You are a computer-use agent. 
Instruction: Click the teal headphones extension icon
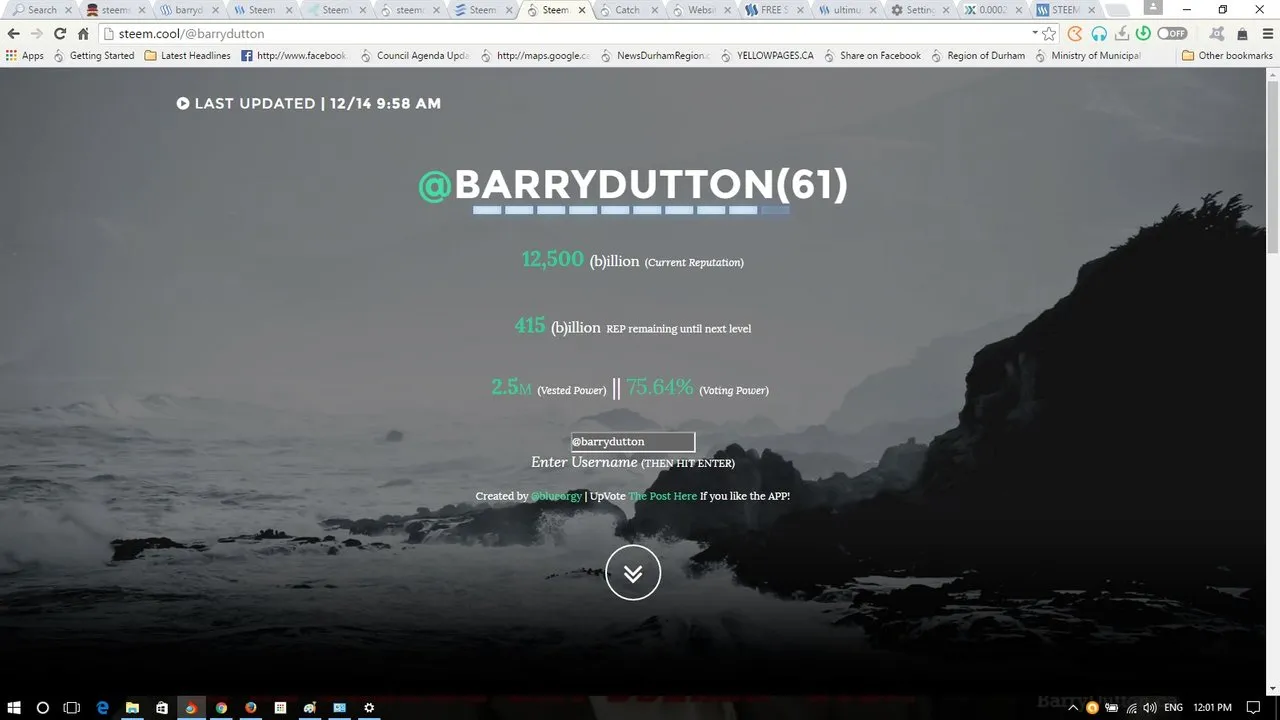pyautogui.click(x=1099, y=33)
